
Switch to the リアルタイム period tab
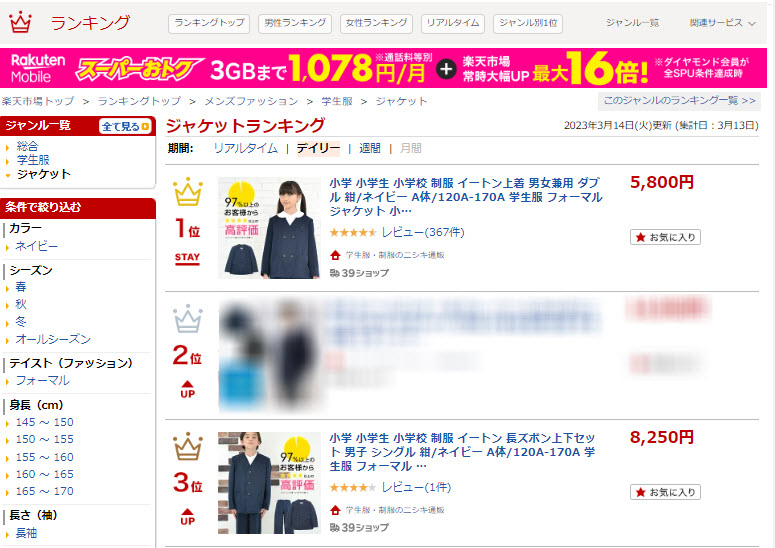tap(245, 148)
